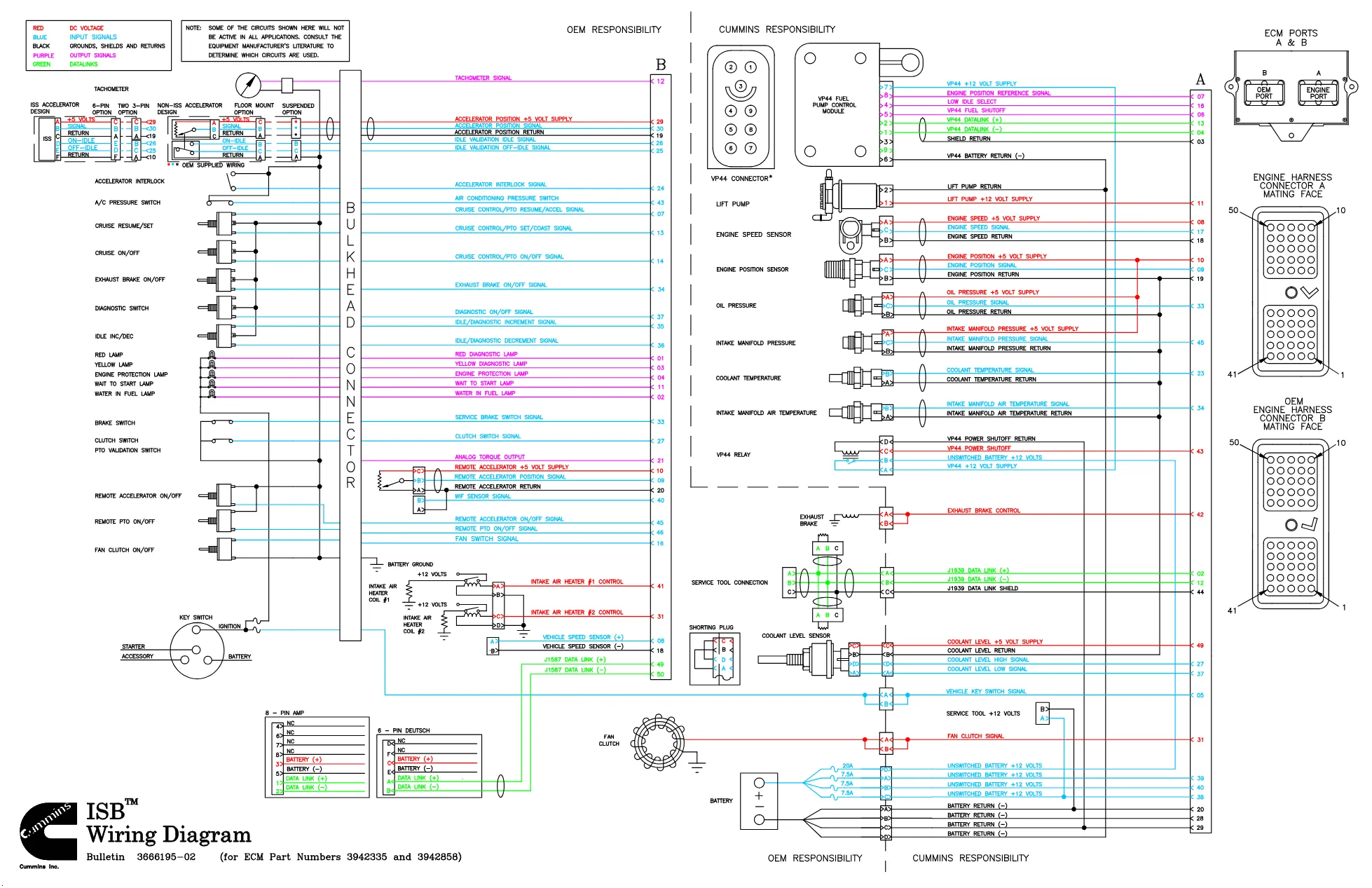Select the intake manifold pressure sensor drawing
Image resolution: width=1372 pixels, height=888 pixels.
coord(860,342)
